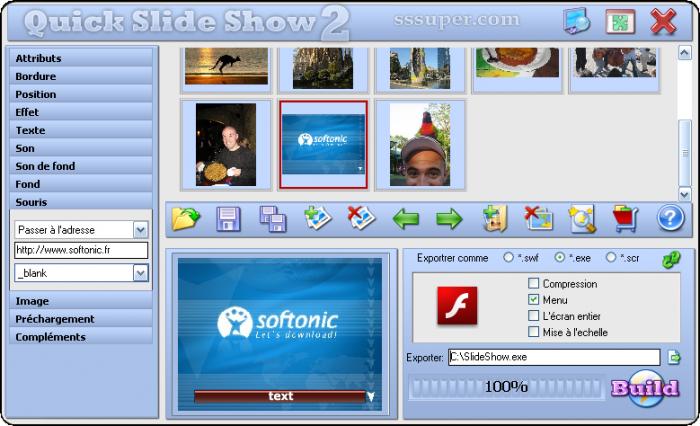Open preview magnifier icon in toolbar

pyautogui.click(x=582, y=219)
